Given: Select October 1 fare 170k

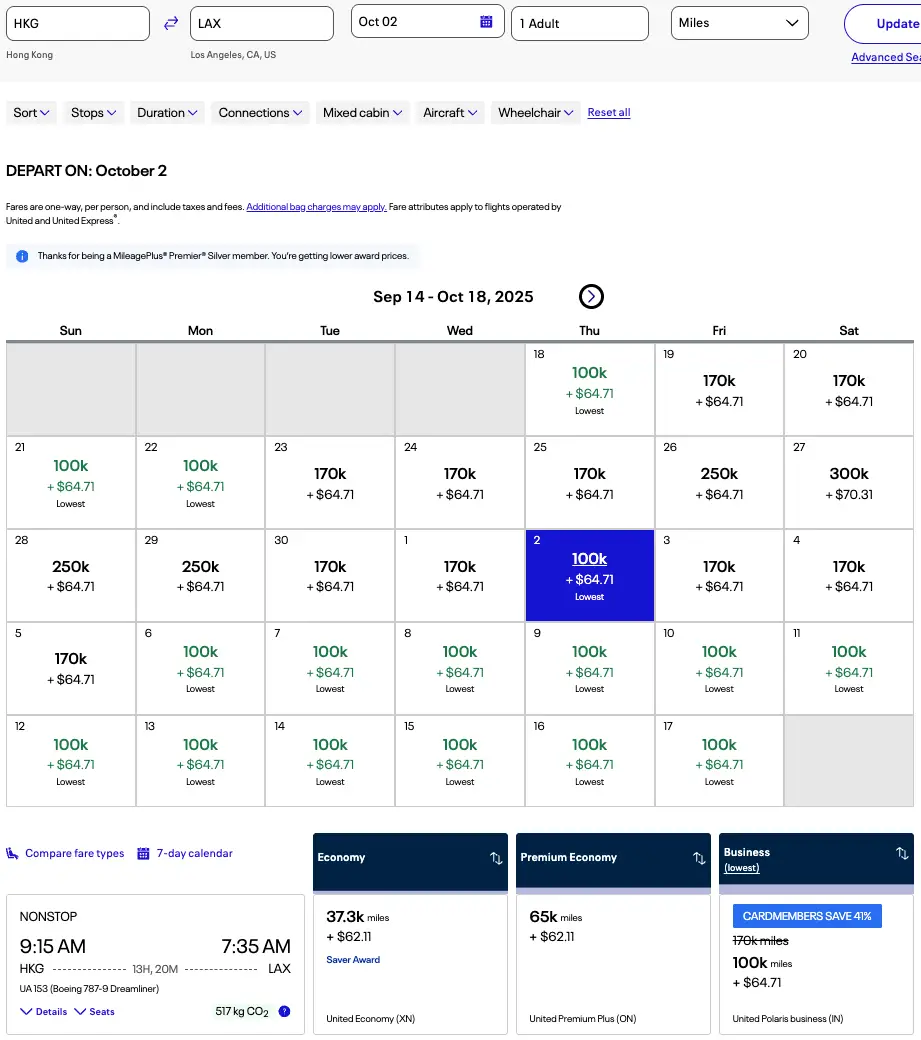Looking at the screenshot, I should (x=460, y=575).
